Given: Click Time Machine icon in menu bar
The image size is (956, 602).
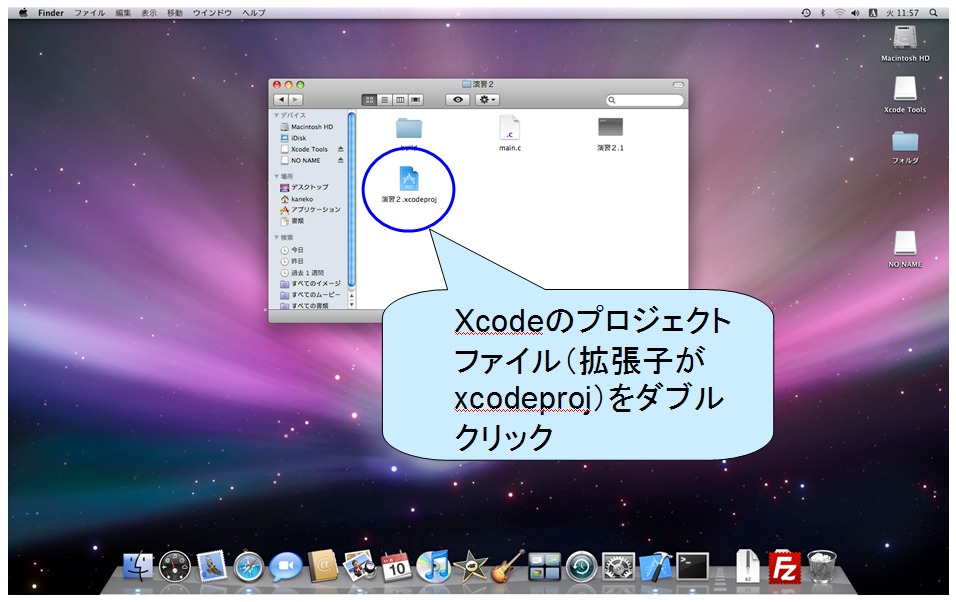Looking at the screenshot, I should click(x=806, y=13).
